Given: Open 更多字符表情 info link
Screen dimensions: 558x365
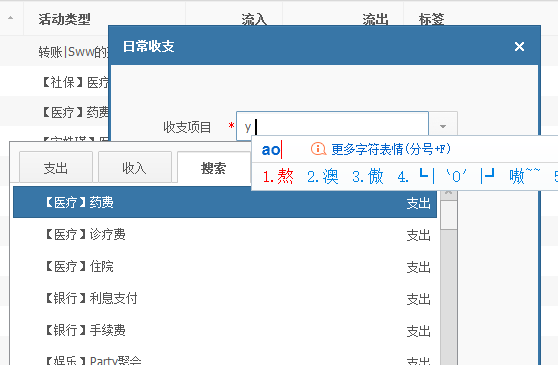Looking at the screenshot, I should pyautogui.click(x=391, y=149).
